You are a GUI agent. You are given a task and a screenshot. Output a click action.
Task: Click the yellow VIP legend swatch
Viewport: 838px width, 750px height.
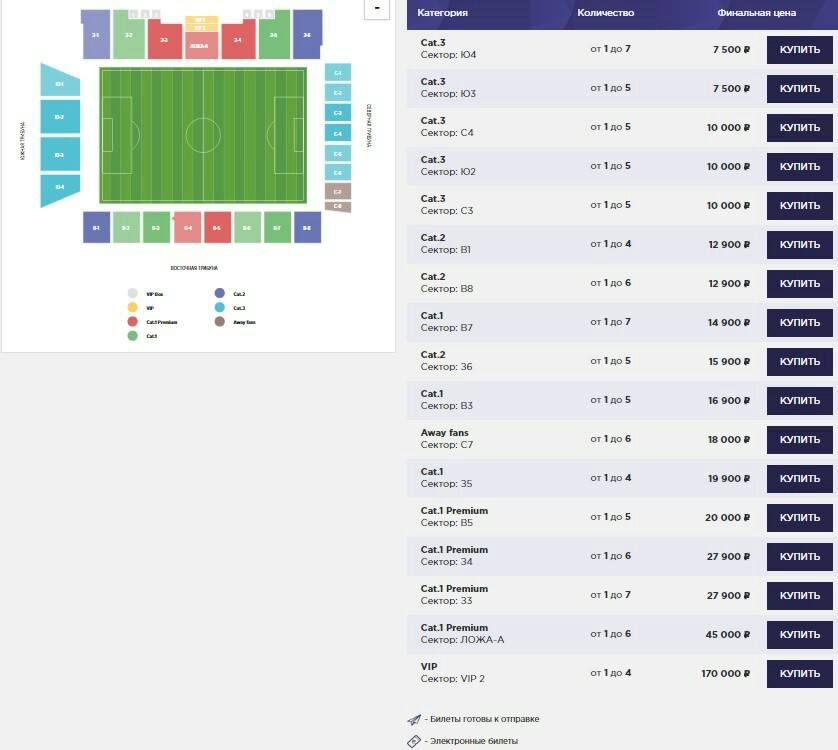tap(132, 308)
